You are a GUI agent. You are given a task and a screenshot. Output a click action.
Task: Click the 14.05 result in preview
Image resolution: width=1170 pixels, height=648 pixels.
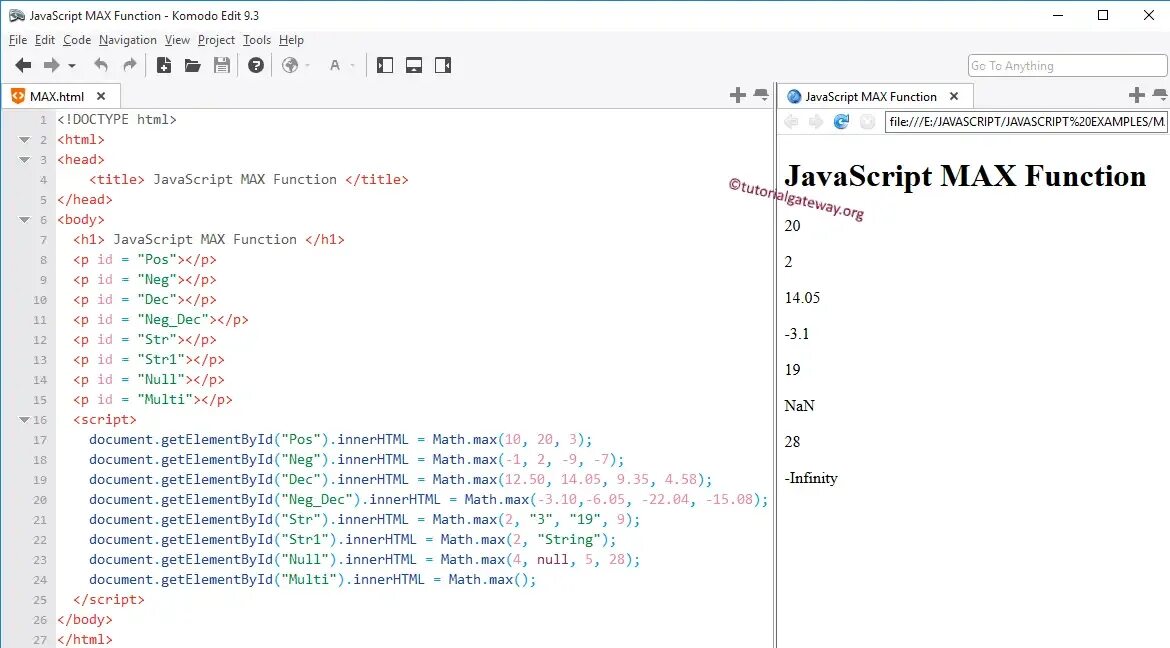(802, 298)
